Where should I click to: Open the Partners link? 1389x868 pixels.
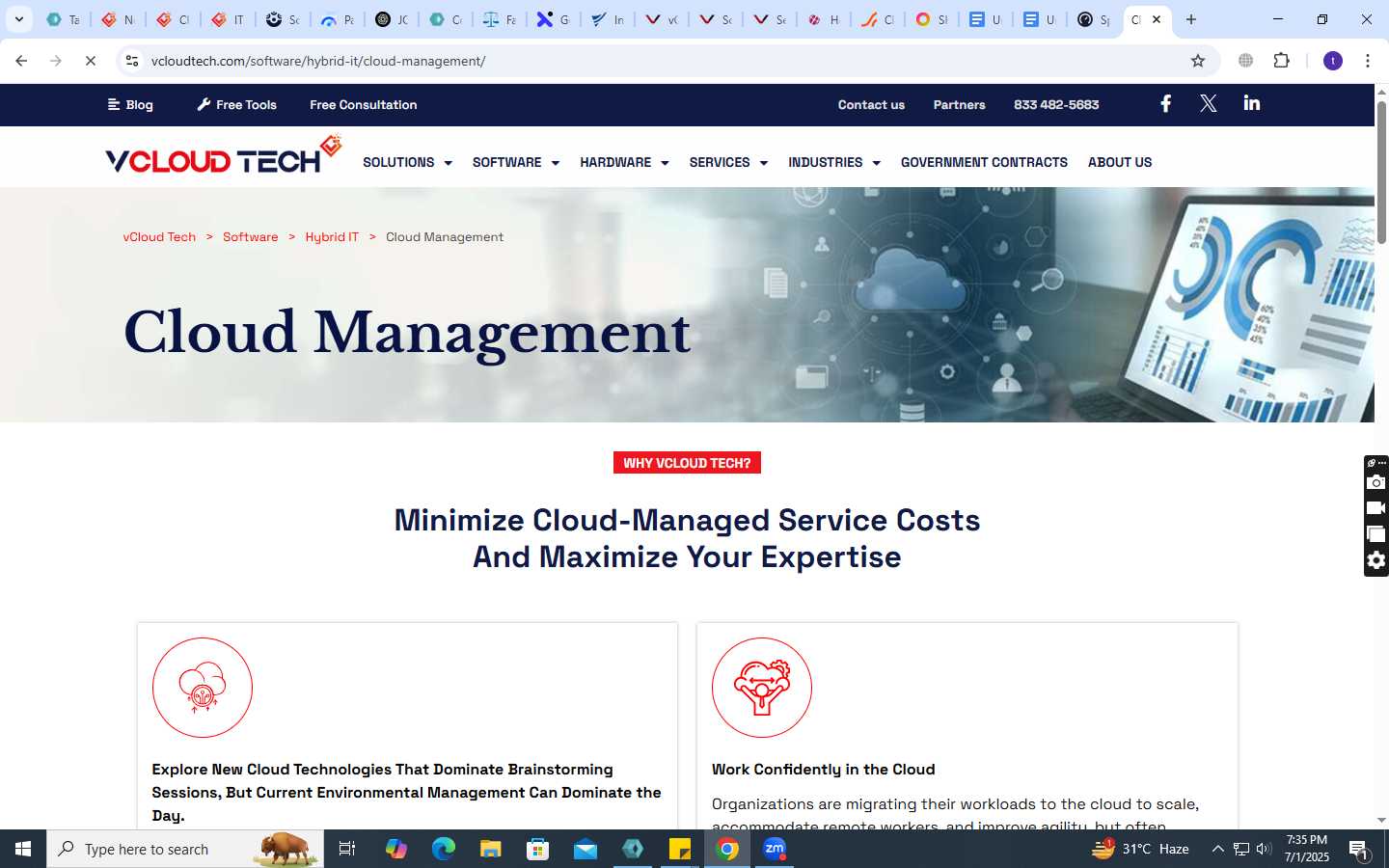[x=959, y=104]
